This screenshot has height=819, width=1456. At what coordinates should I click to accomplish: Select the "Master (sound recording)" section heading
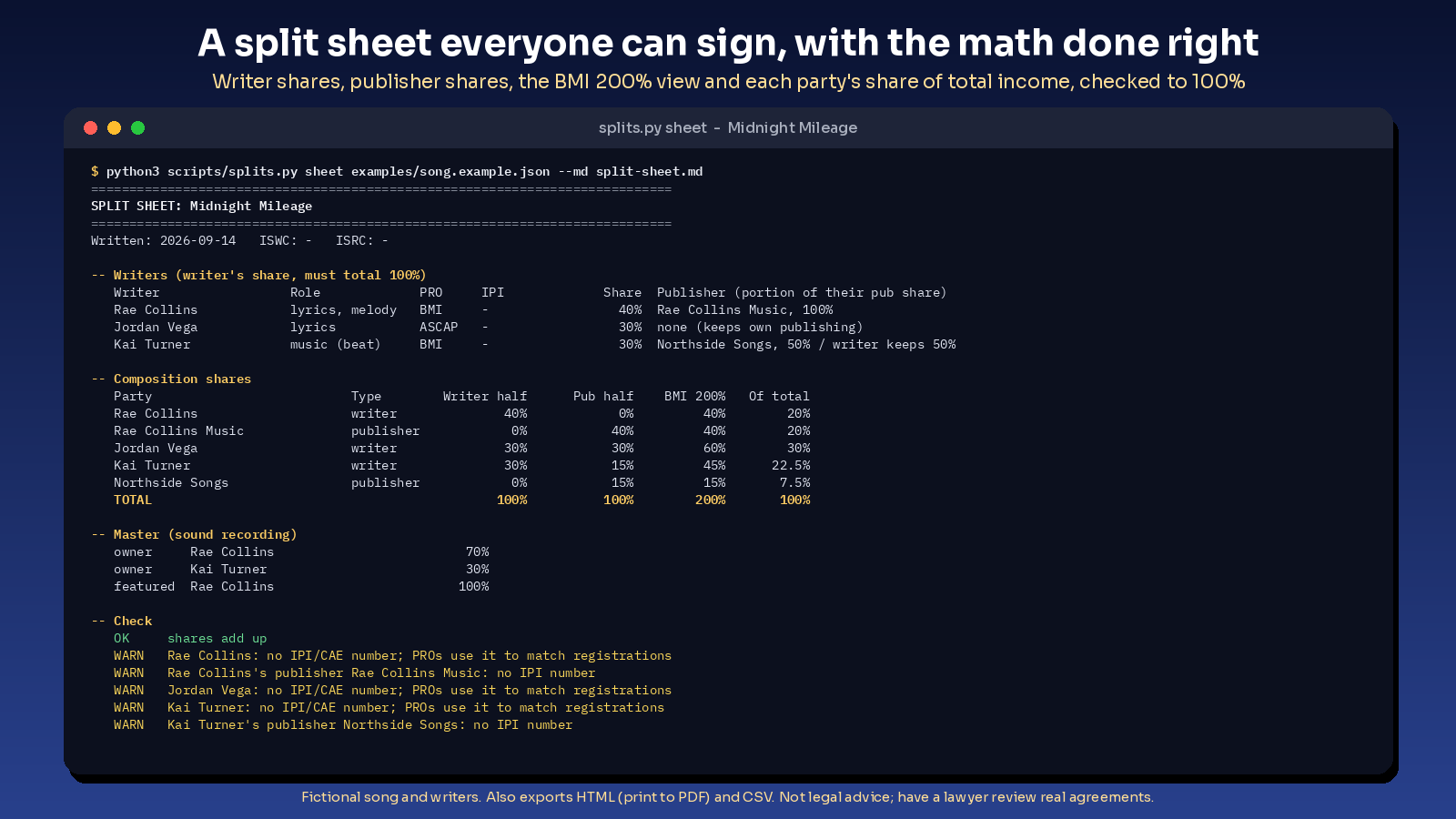[205, 534]
